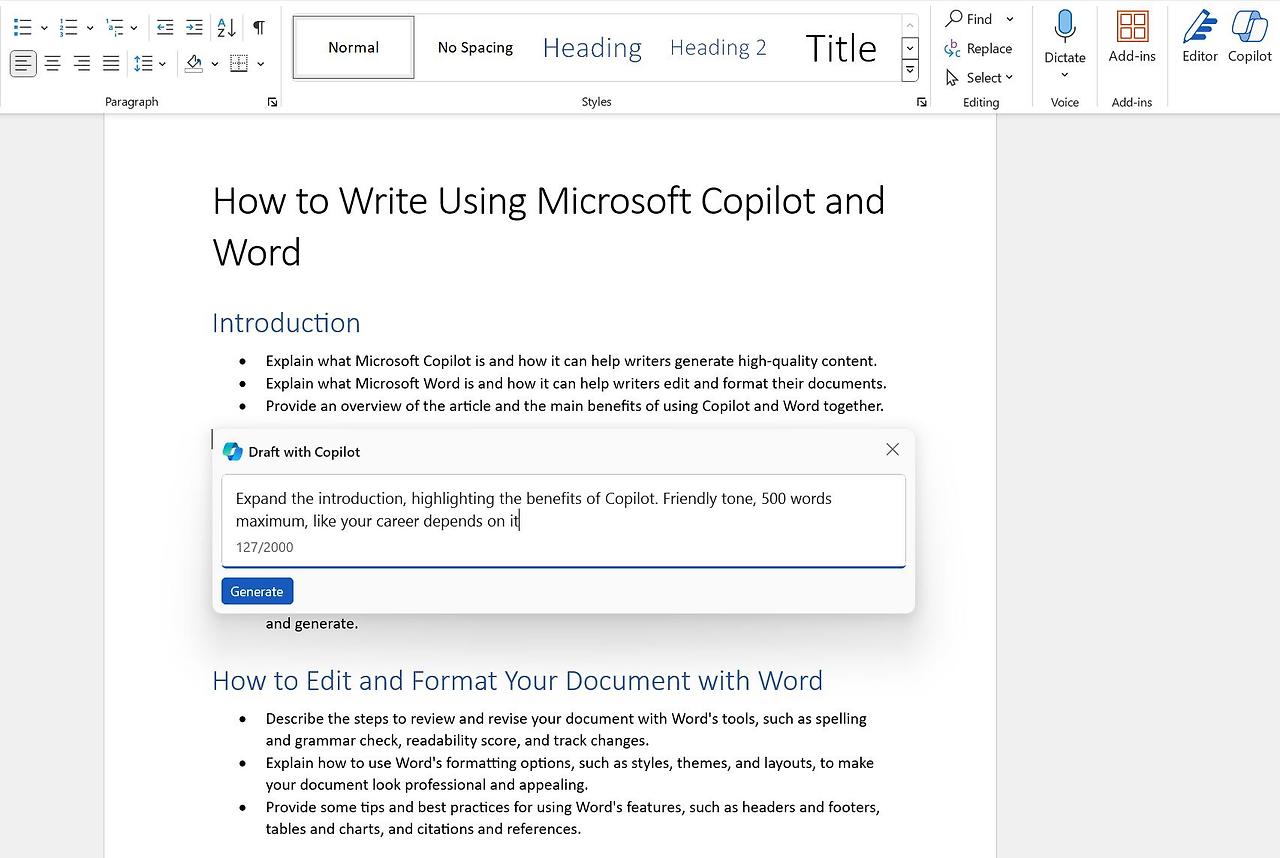
Task: Click Find in Editing group
Action: coord(969,19)
